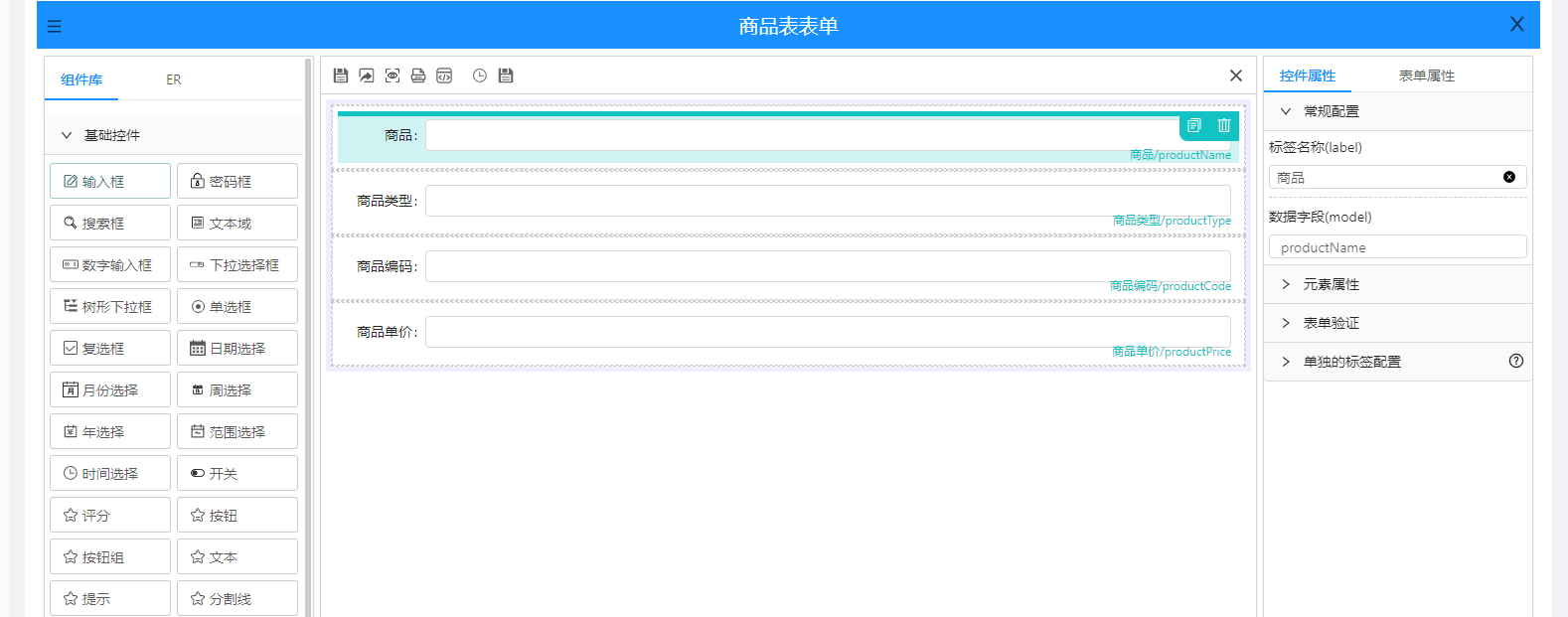The height and width of the screenshot is (617, 1568).
Task: Add a 下拉选择框 component
Action: pos(237,265)
